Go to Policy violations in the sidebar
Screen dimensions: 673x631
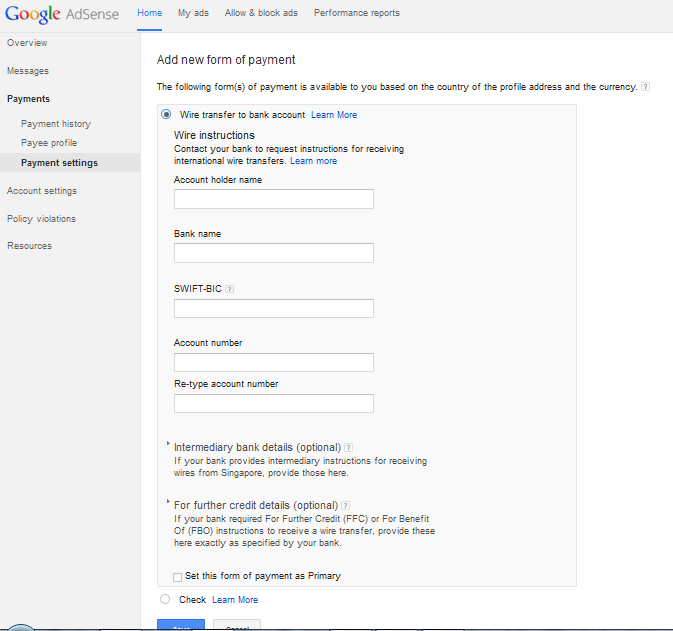pos(41,219)
